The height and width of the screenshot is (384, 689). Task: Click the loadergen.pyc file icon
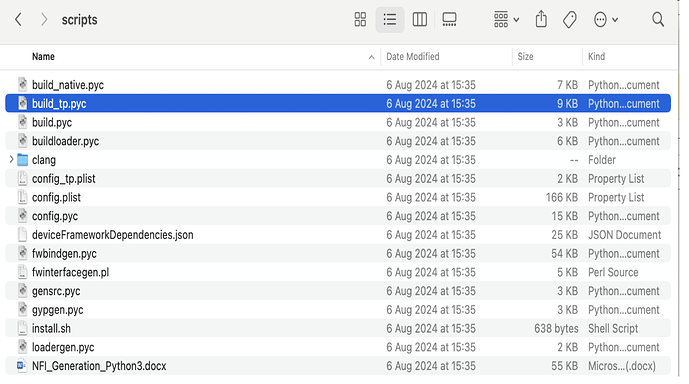(x=23, y=347)
